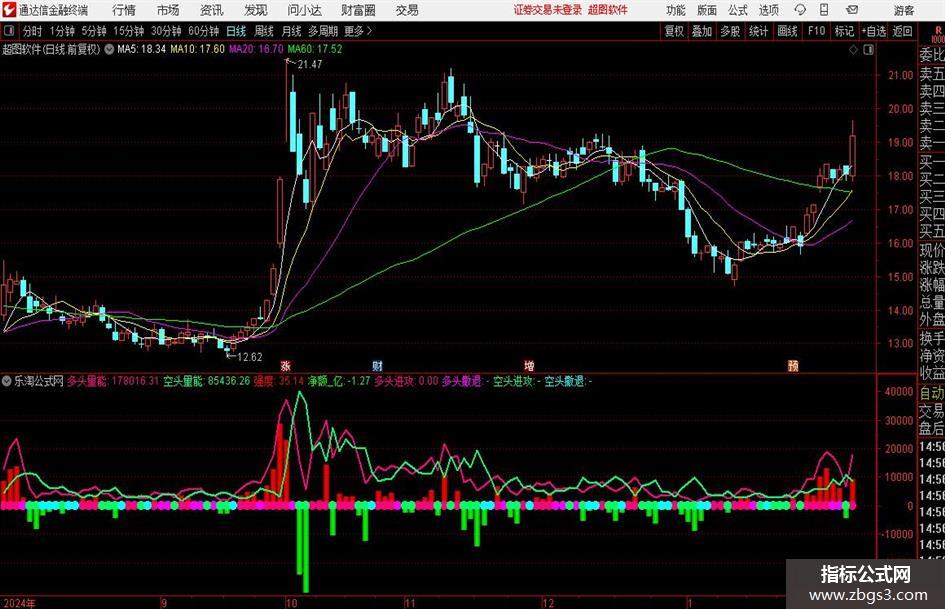Open the 功能 menu
Viewport: 945px width, 609px height.
[676, 10]
